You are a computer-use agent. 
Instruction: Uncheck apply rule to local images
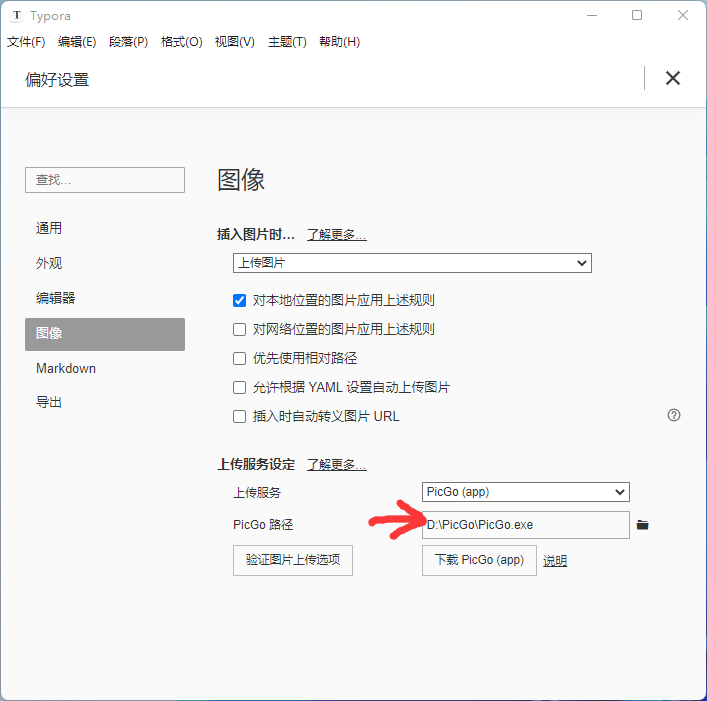pos(239,300)
